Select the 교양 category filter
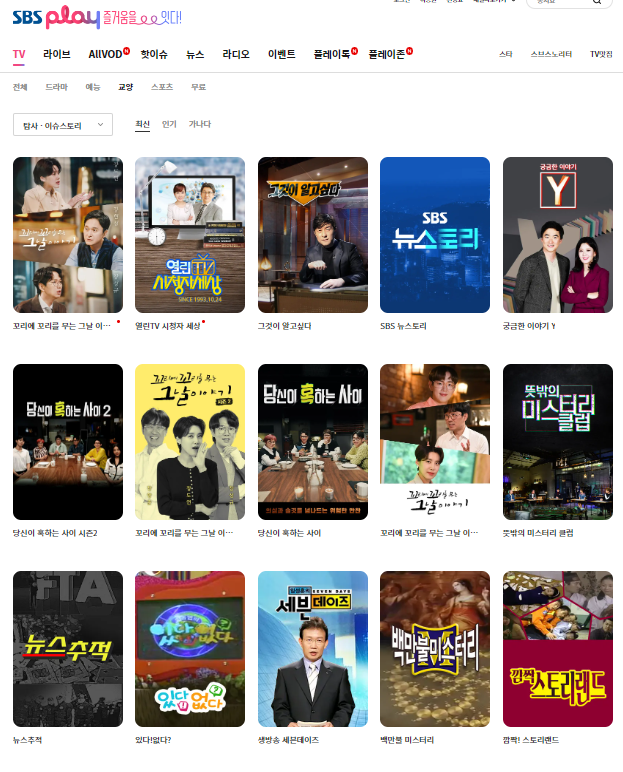Screen dimensions: 623x772 coord(126,87)
